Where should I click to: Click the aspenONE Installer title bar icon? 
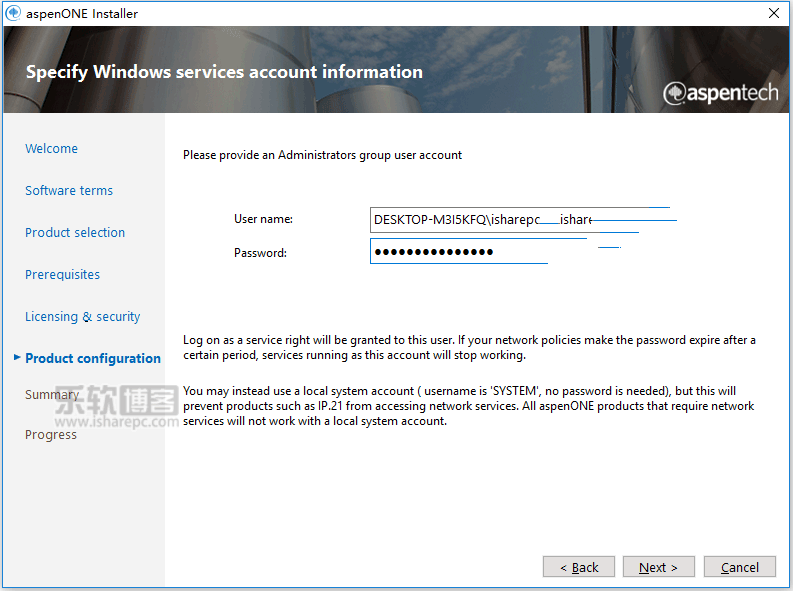click(13, 13)
